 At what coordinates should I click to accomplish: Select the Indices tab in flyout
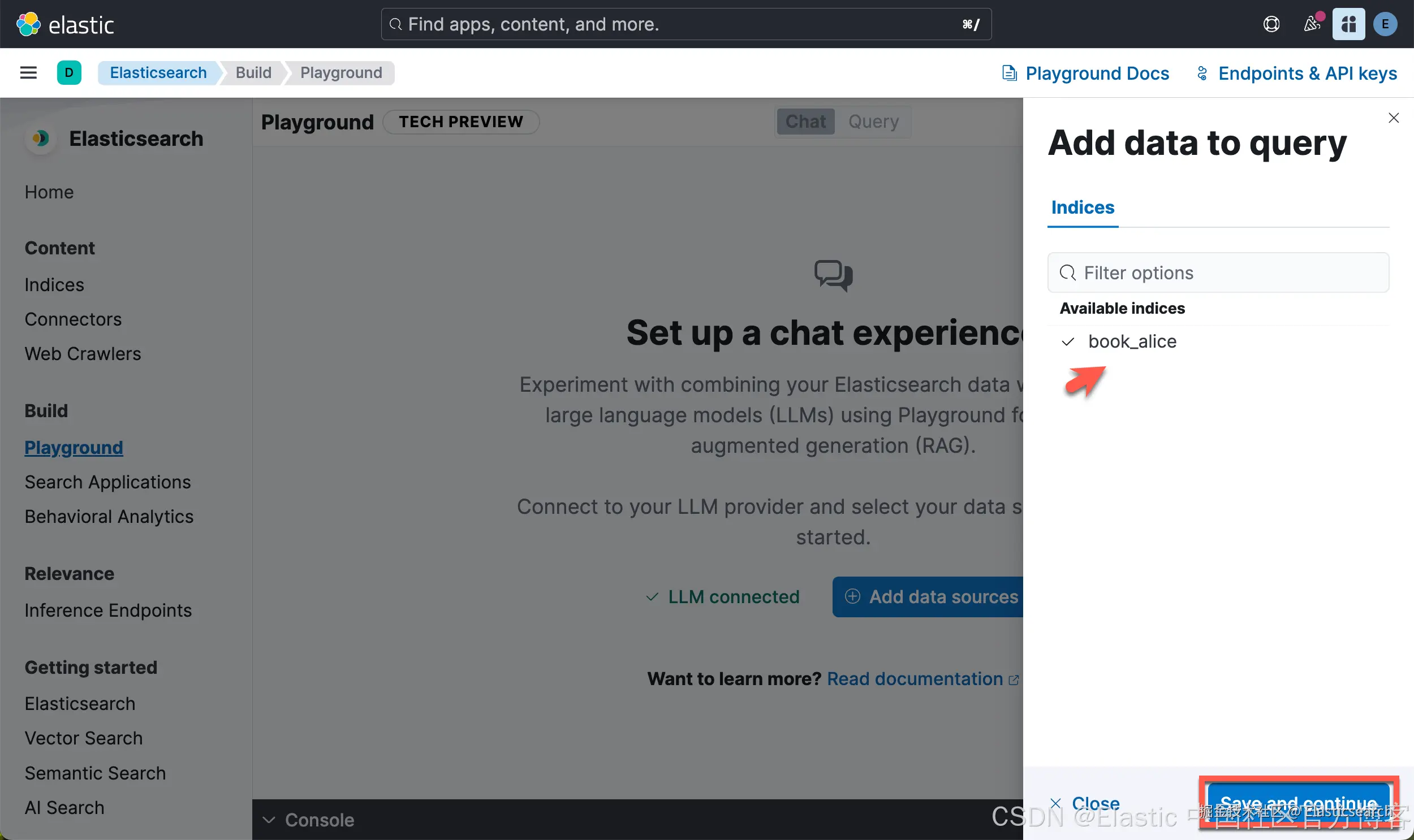coord(1082,207)
